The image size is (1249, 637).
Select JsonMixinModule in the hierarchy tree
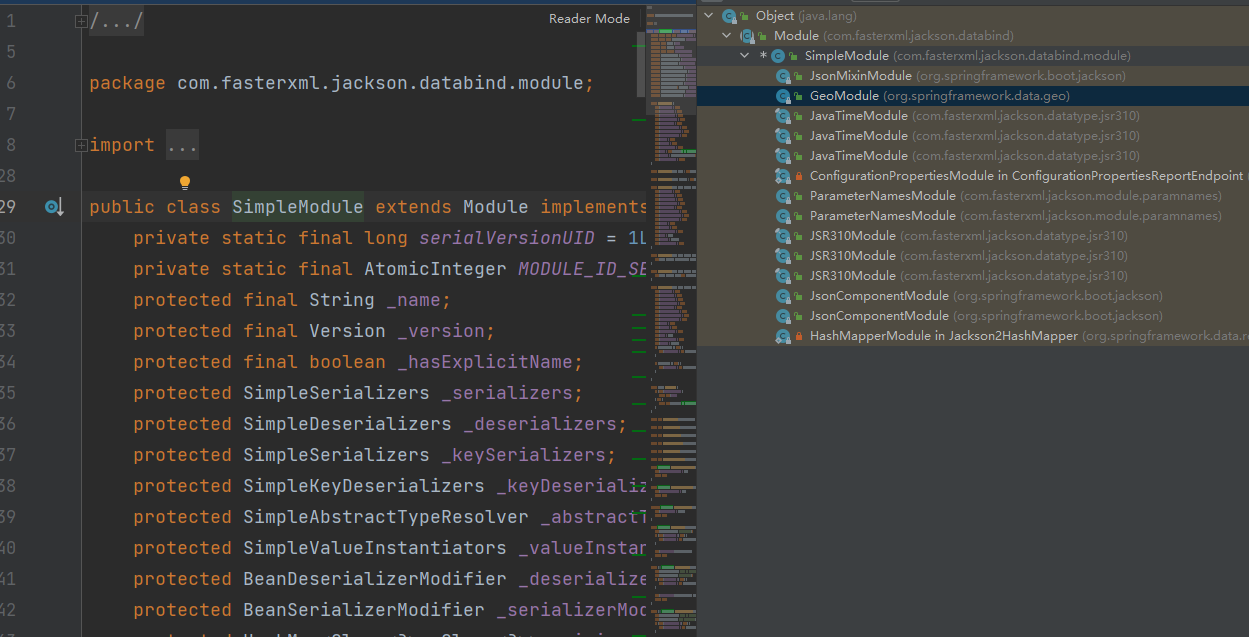click(860, 76)
